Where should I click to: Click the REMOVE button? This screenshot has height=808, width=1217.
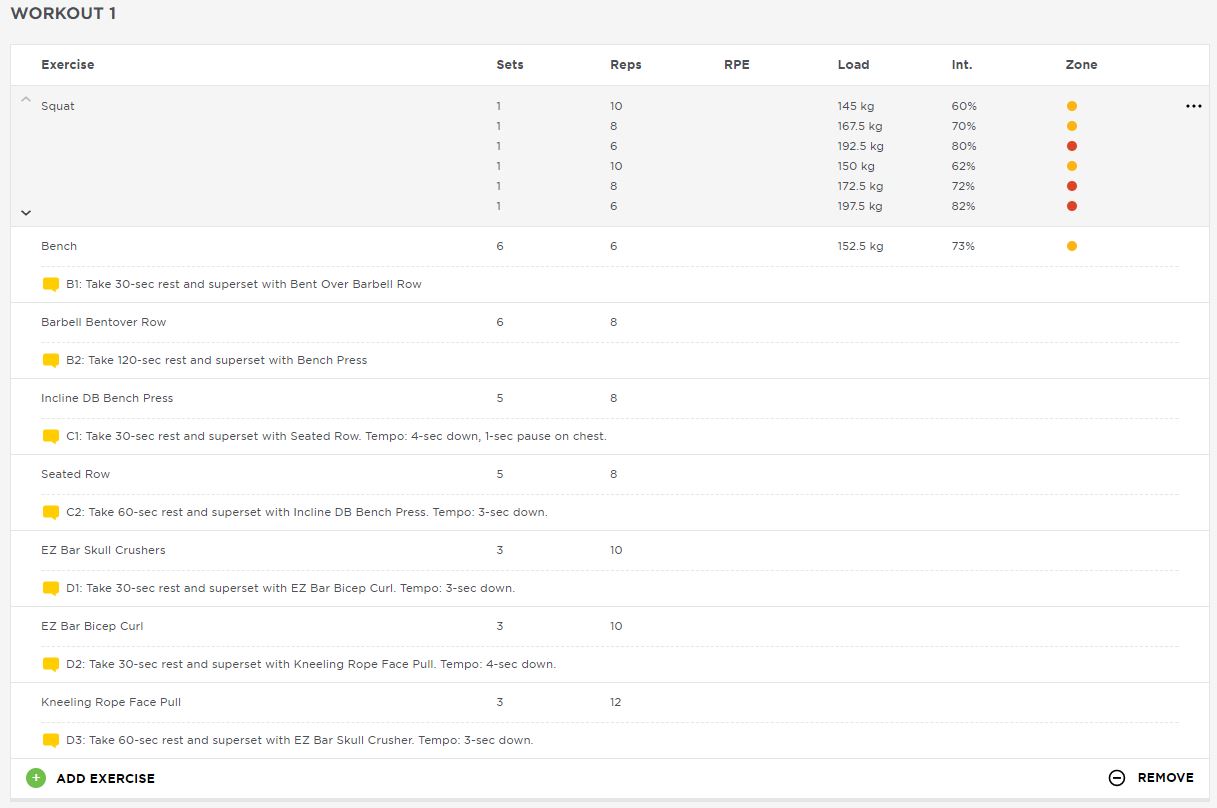[1151, 778]
